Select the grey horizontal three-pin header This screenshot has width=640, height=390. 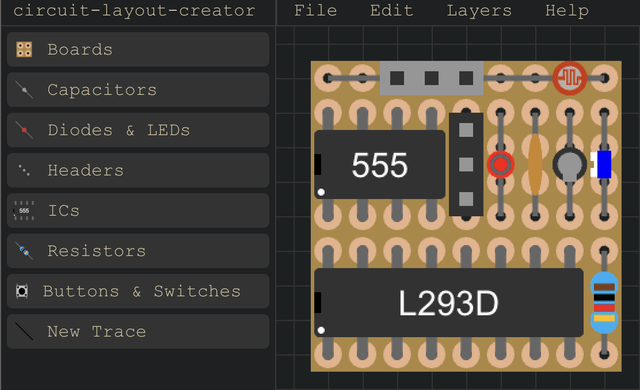pyautogui.click(x=431, y=78)
